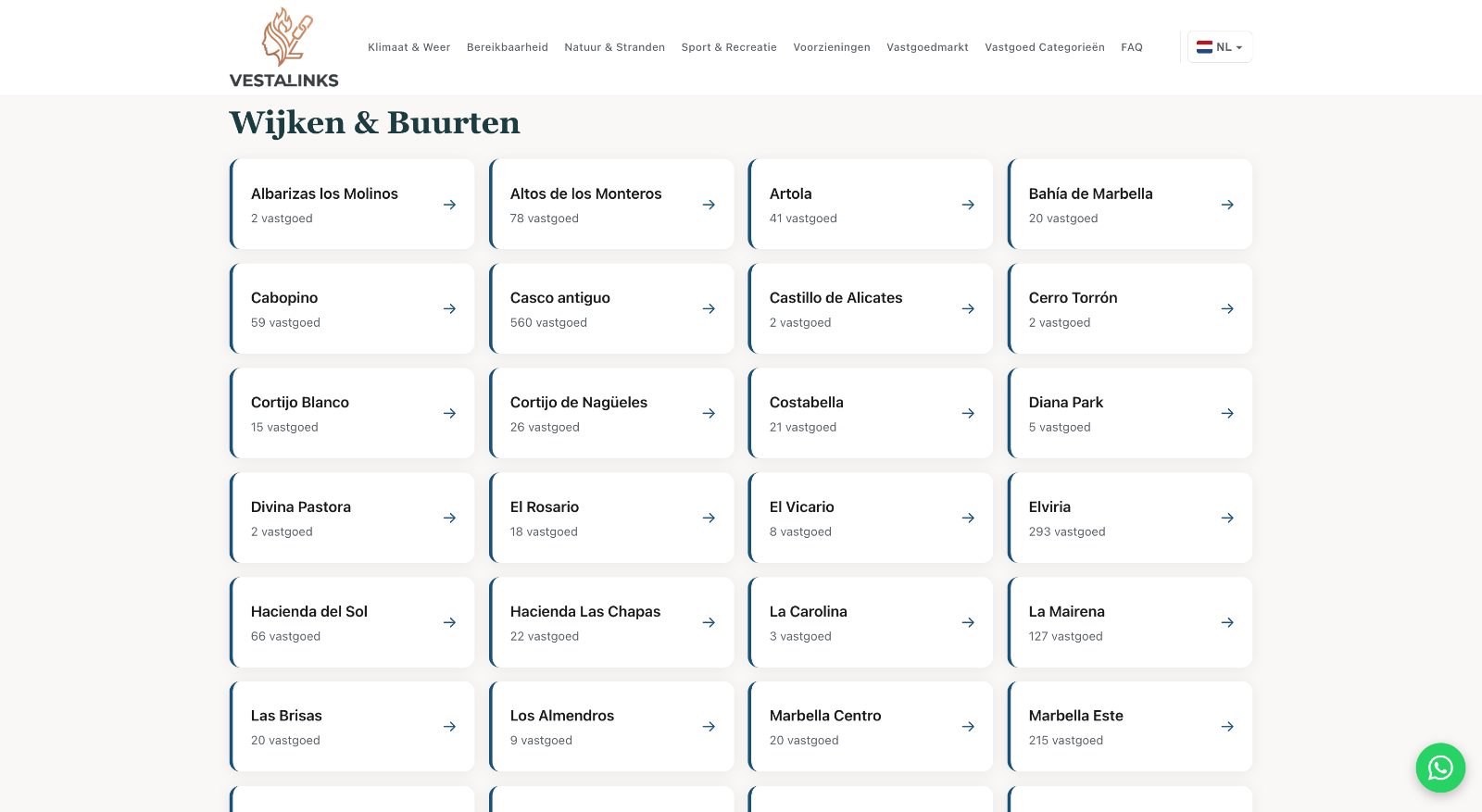Click the "22 vastgoed" count under Hacienda Las Chapas
The height and width of the screenshot is (812, 1482).
tap(545, 636)
